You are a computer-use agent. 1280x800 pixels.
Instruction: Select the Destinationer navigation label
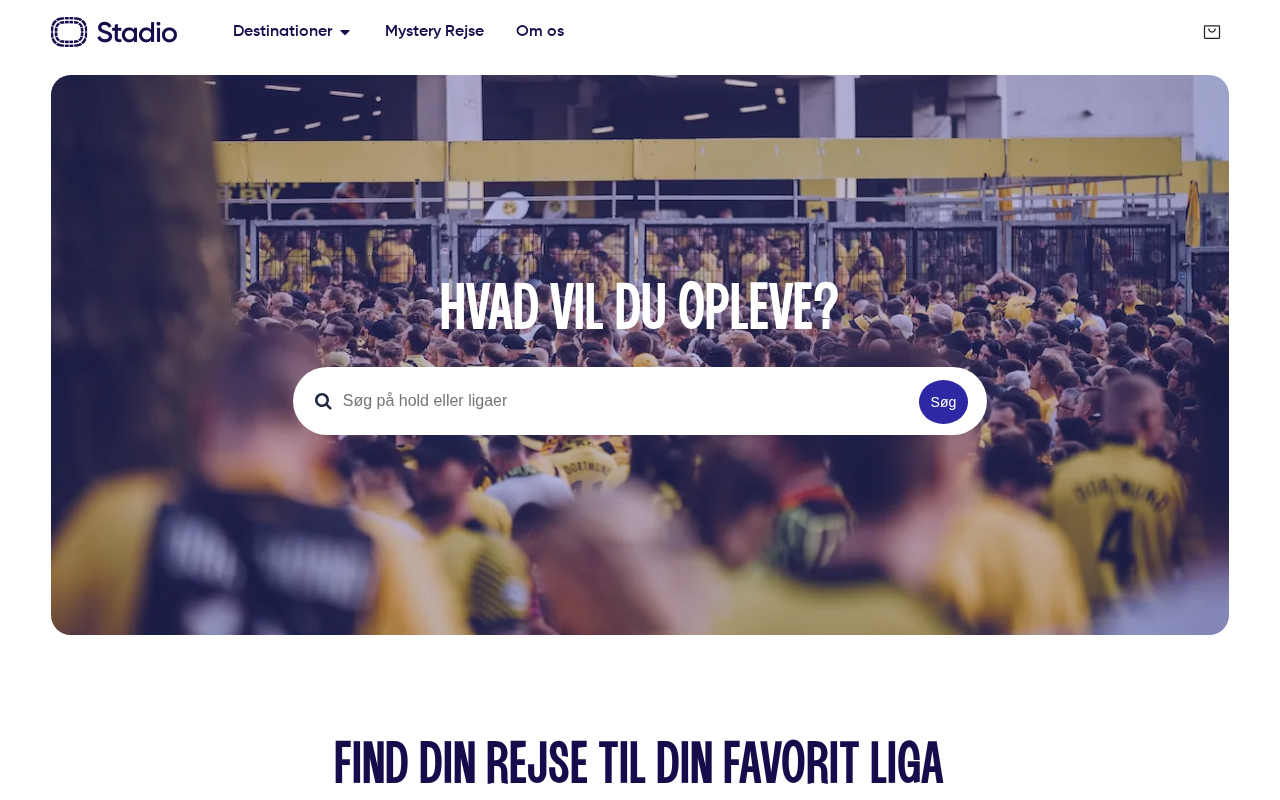pos(283,31)
